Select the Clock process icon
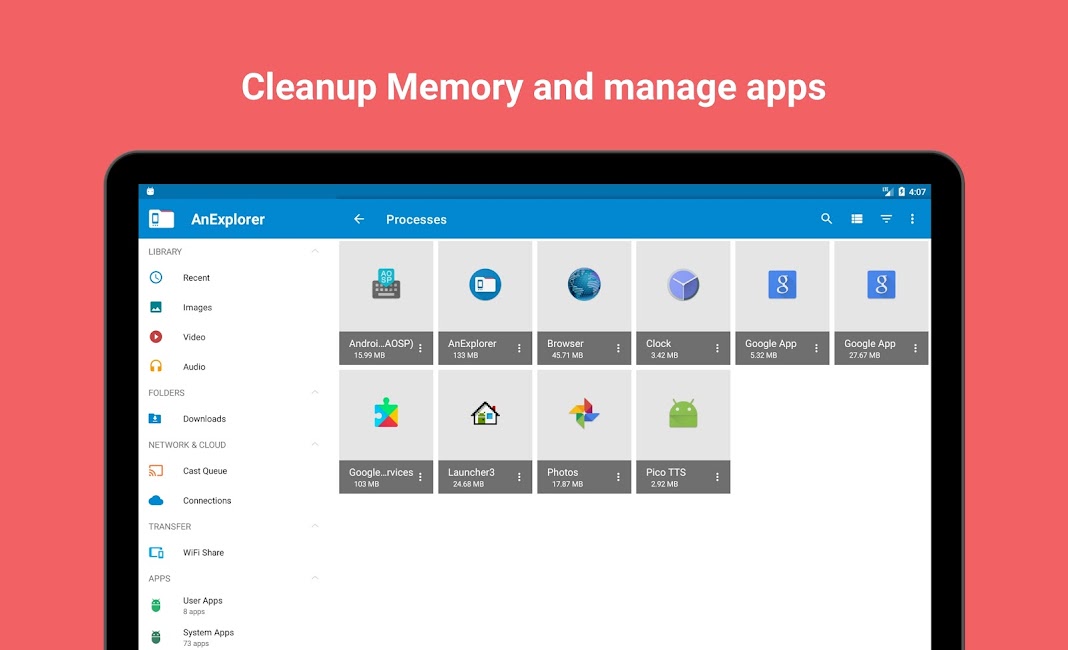The image size is (1068, 650). click(x=683, y=285)
